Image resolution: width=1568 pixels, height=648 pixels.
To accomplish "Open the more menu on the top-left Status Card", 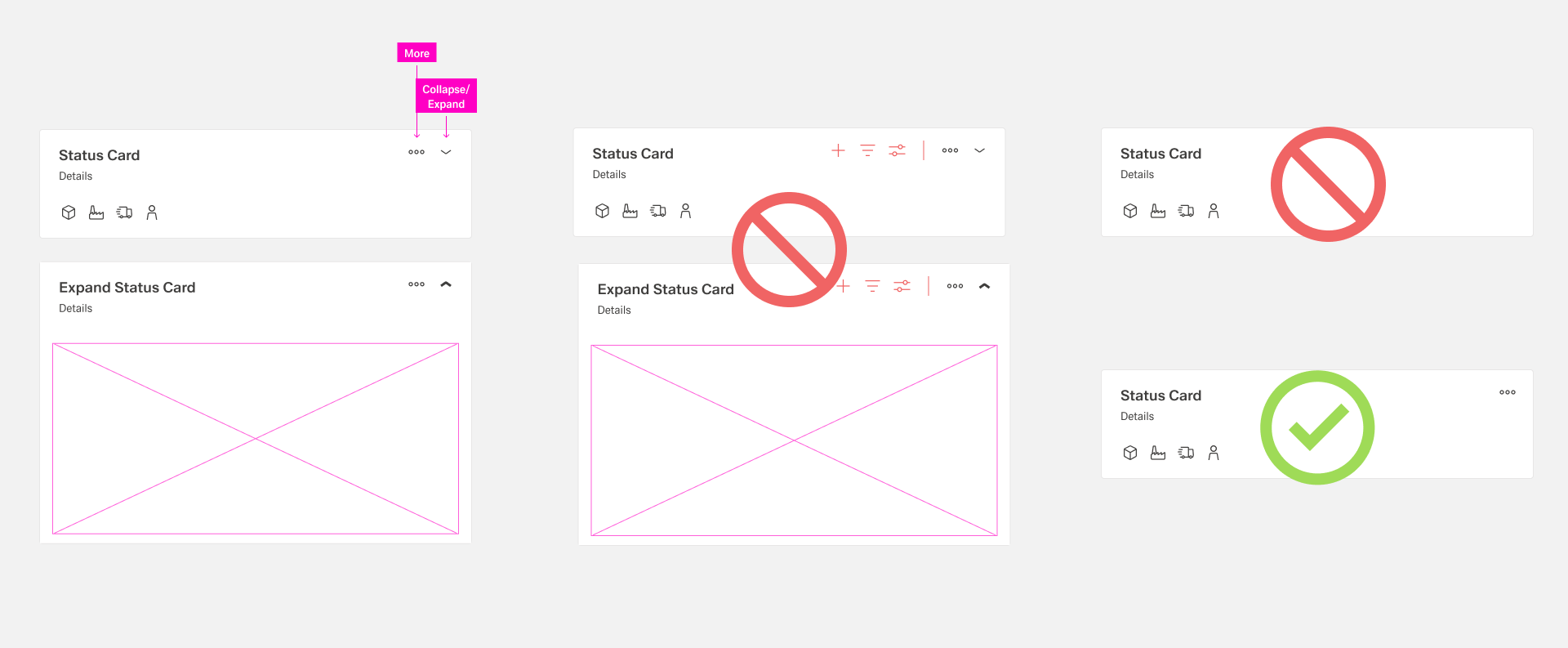I will (x=416, y=152).
